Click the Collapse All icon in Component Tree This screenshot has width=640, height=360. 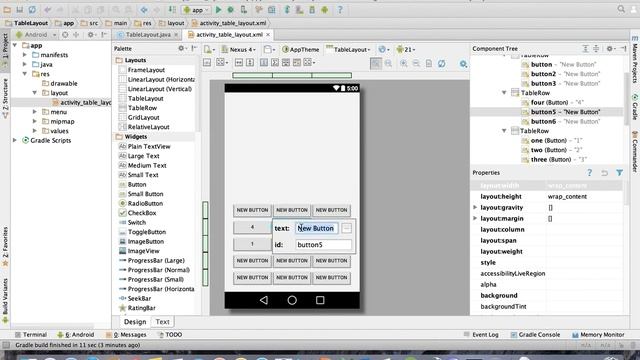coord(596,49)
